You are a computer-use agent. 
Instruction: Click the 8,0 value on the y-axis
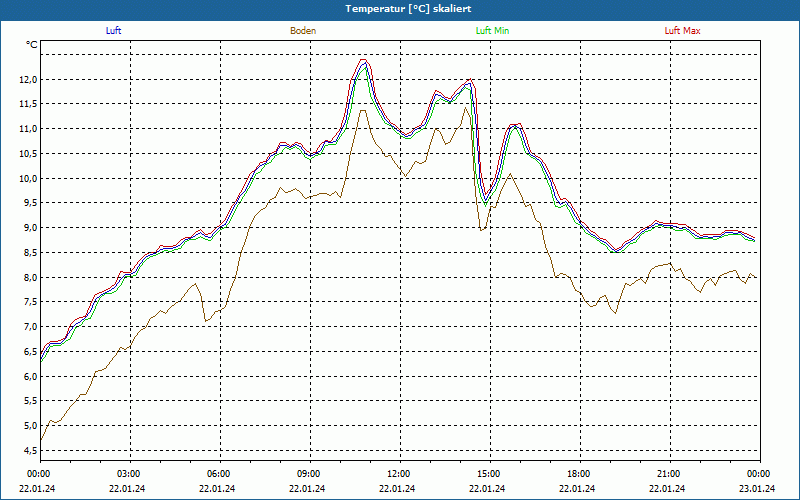coord(31,277)
